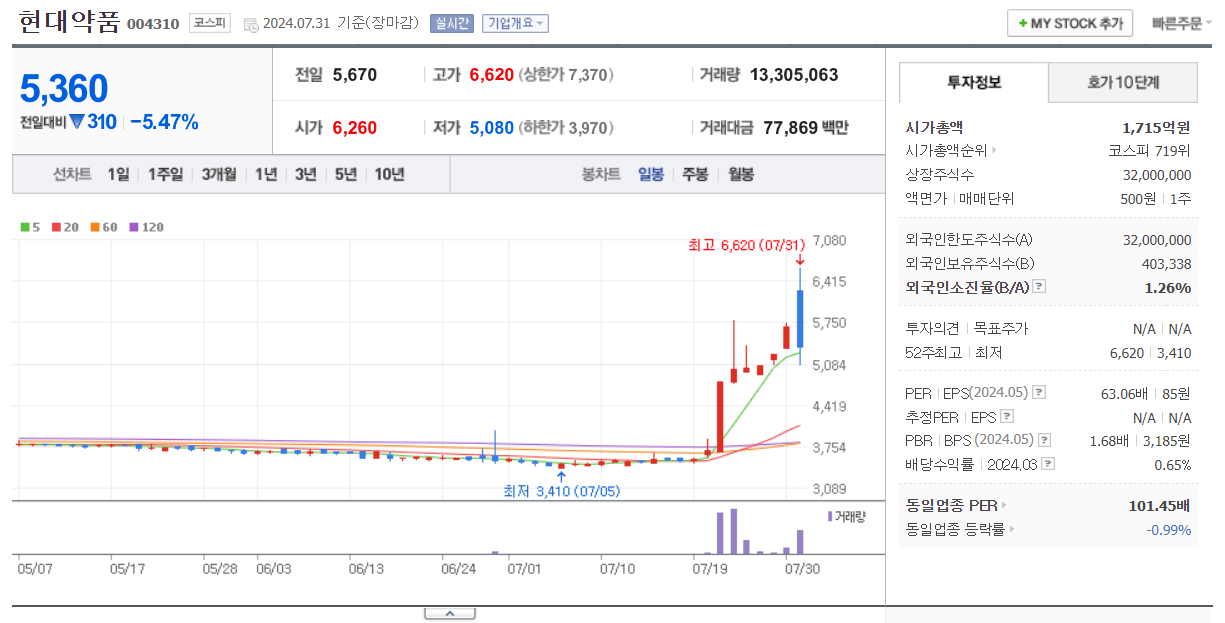Image resolution: width=1225 pixels, height=623 pixels.
Task: Select the 5년 line chart period
Action: coord(346,174)
